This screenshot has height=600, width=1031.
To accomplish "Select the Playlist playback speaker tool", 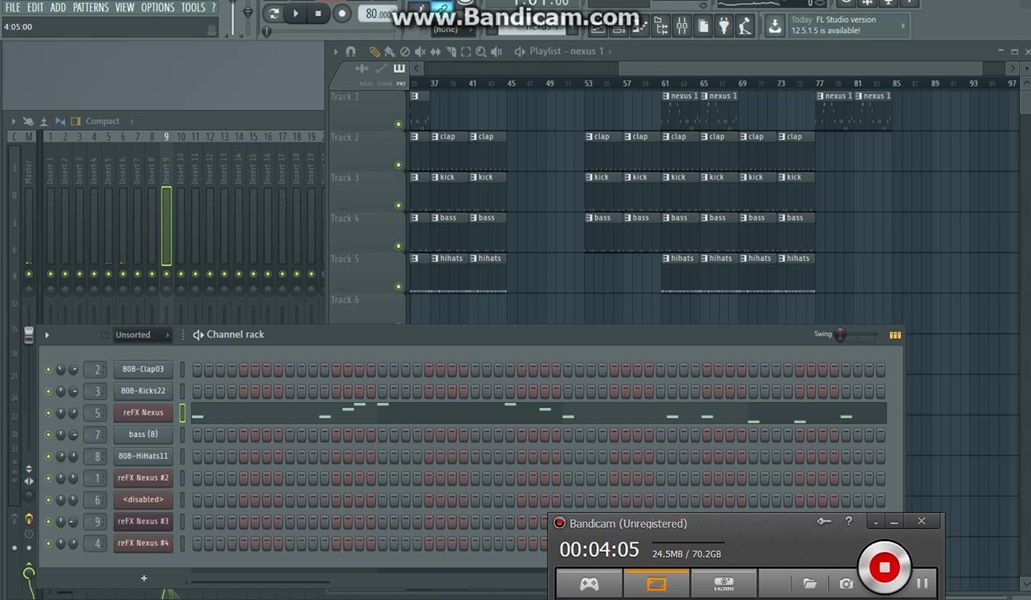I will pyautogui.click(x=496, y=51).
